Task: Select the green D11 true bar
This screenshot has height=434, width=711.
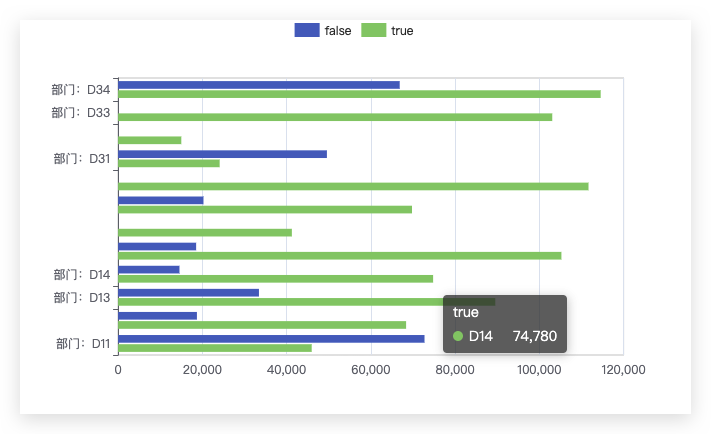Action: (x=215, y=348)
